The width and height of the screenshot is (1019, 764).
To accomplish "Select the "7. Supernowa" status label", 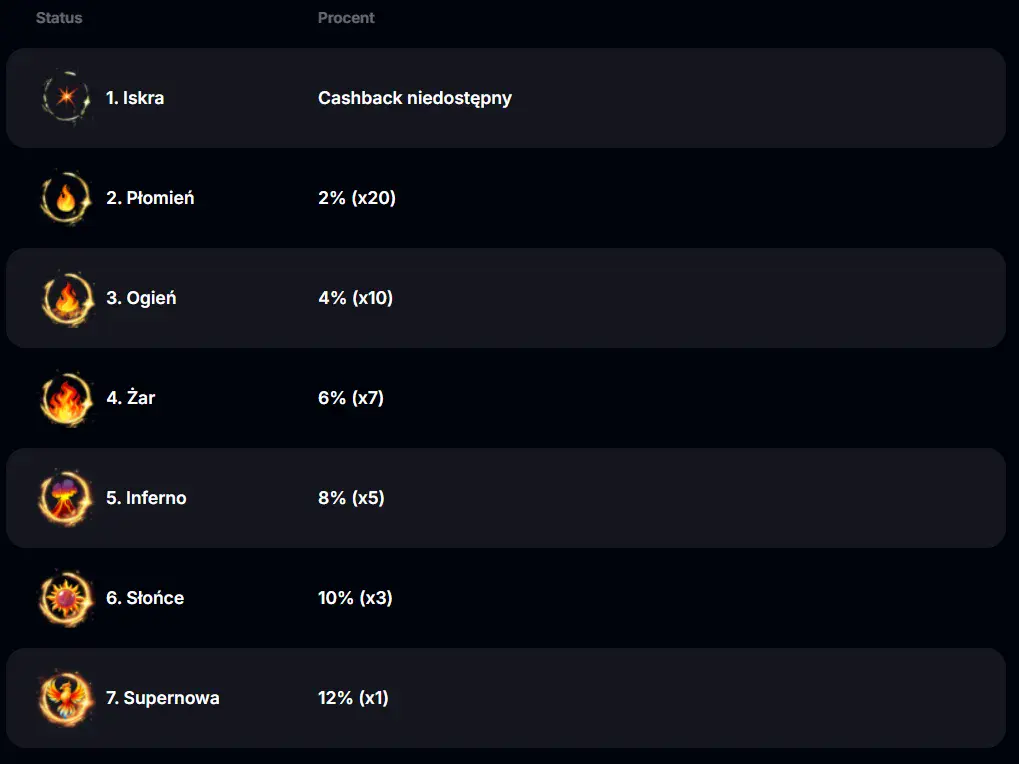I will 163,698.
